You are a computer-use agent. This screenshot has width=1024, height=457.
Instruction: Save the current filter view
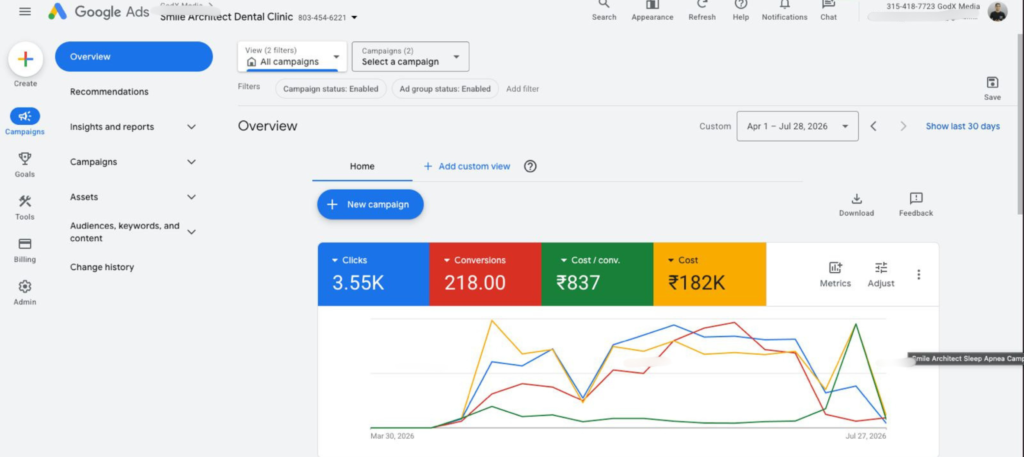point(992,88)
